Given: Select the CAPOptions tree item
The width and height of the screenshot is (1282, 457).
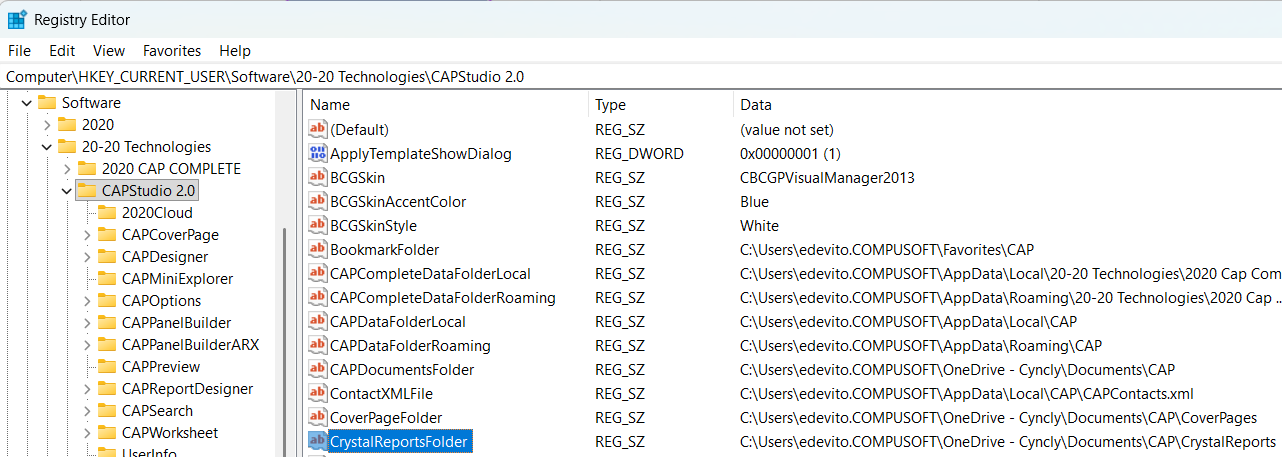Looking at the screenshot, I should pyautogui.click(x=161, y=301).
